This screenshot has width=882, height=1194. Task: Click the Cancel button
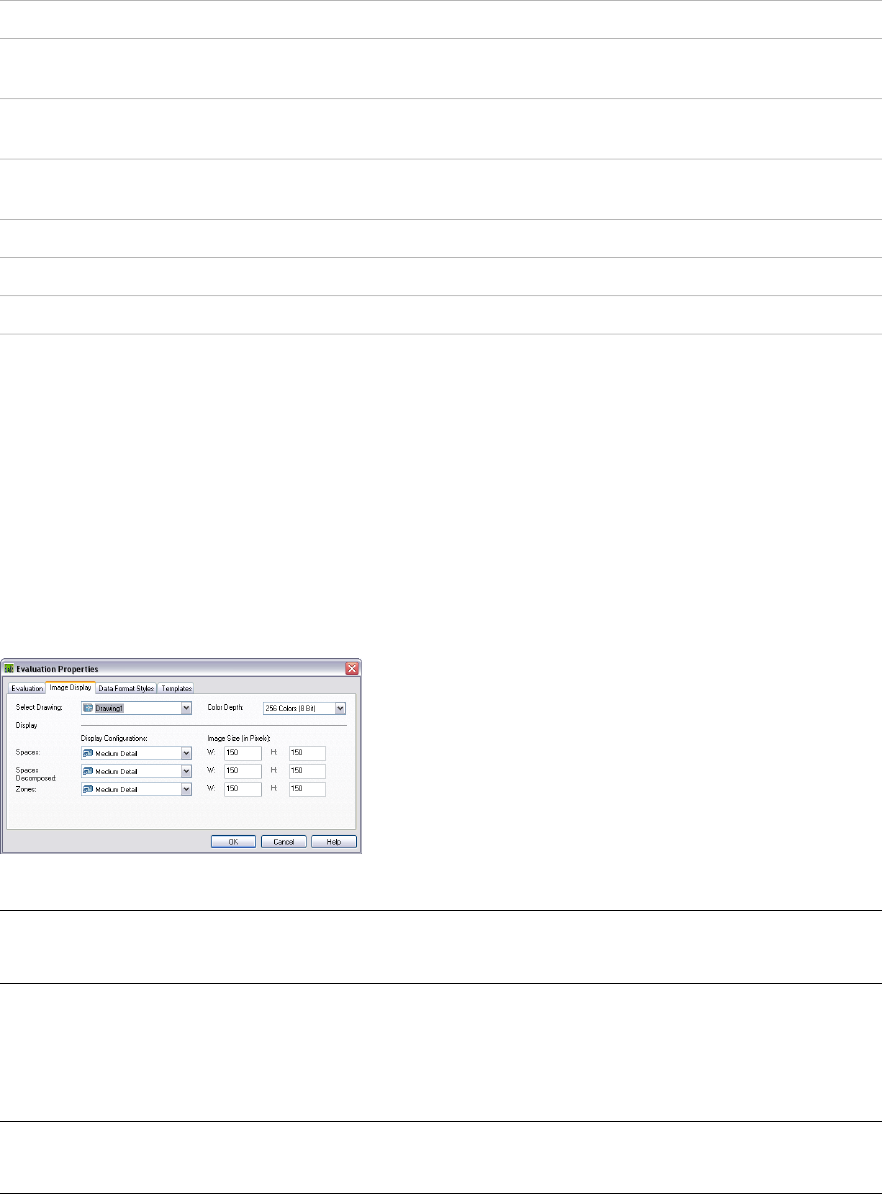click(x=283, y=841)
